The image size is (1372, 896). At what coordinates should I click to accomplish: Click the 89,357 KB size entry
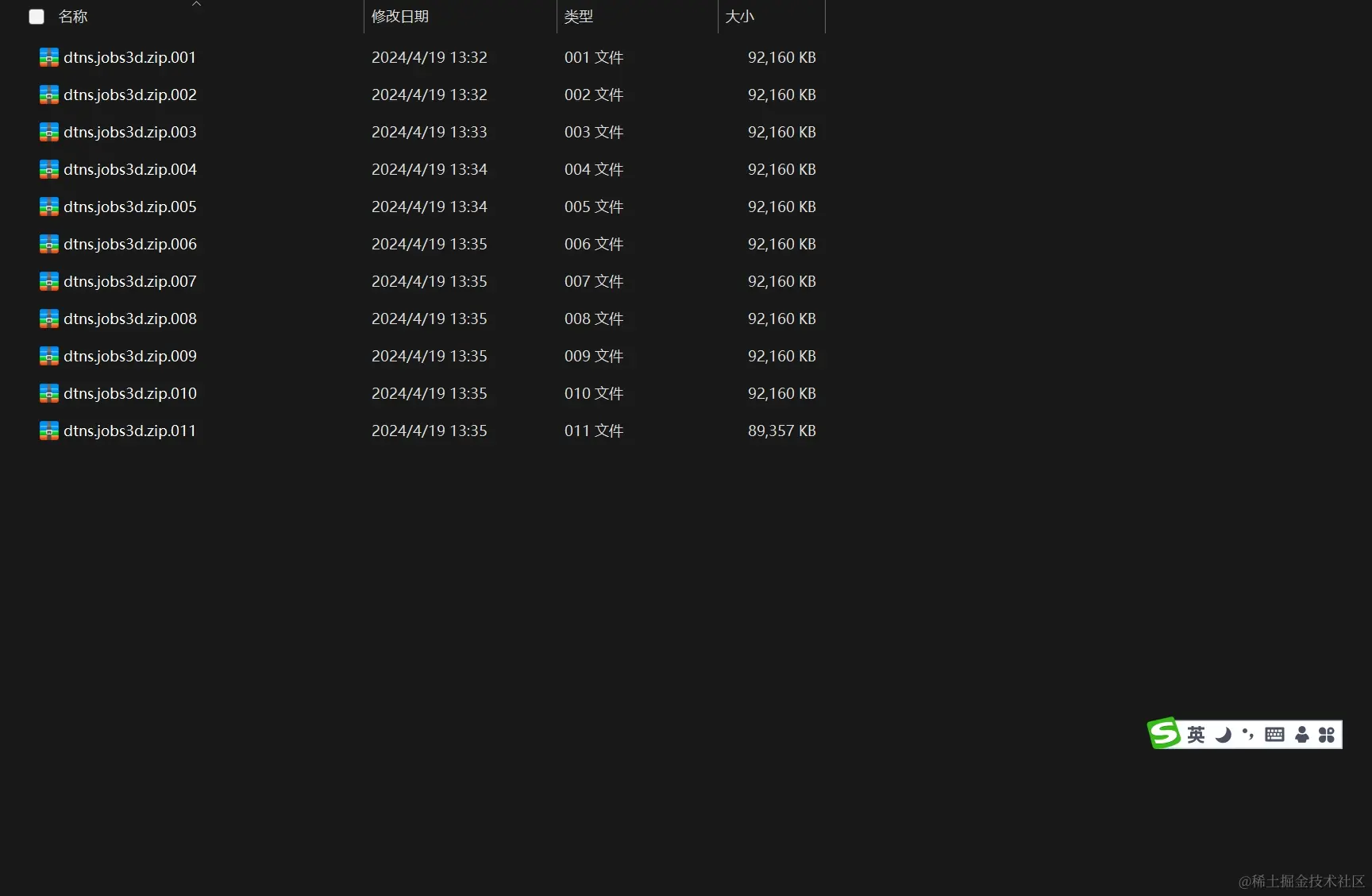[x=781, y=431]
